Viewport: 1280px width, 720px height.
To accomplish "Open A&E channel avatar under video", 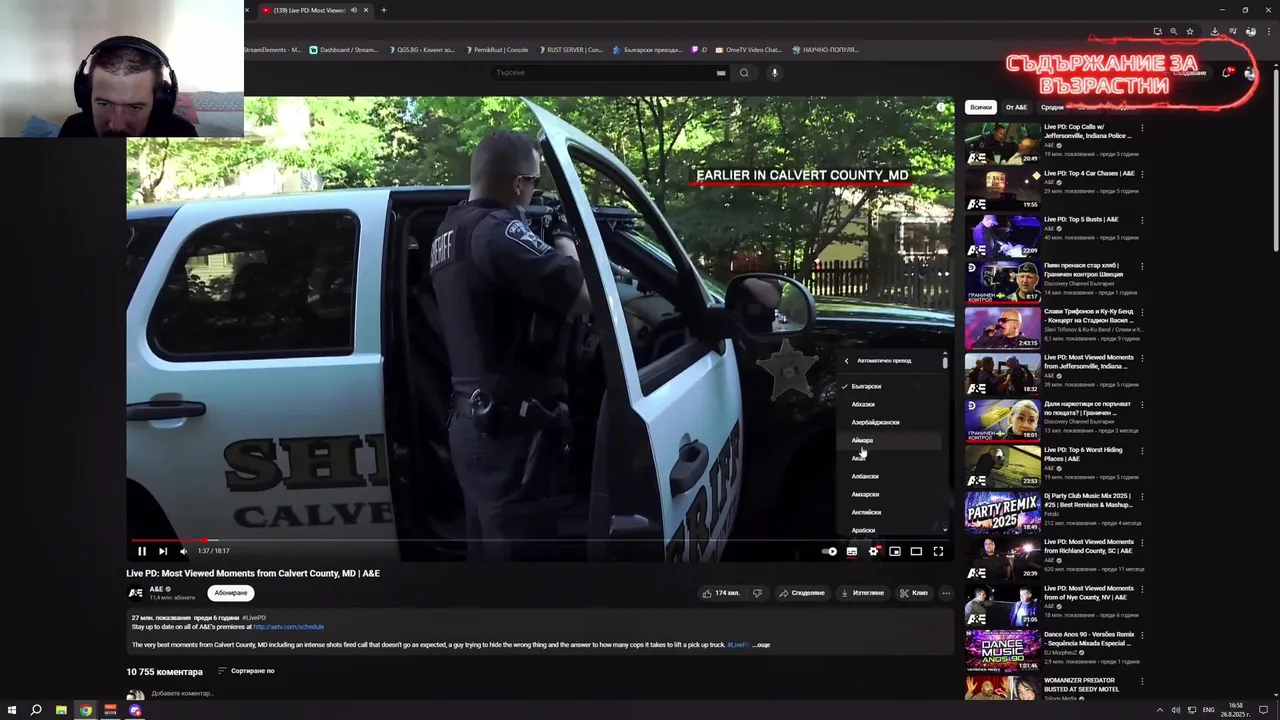I will click(x=136, y=593).
